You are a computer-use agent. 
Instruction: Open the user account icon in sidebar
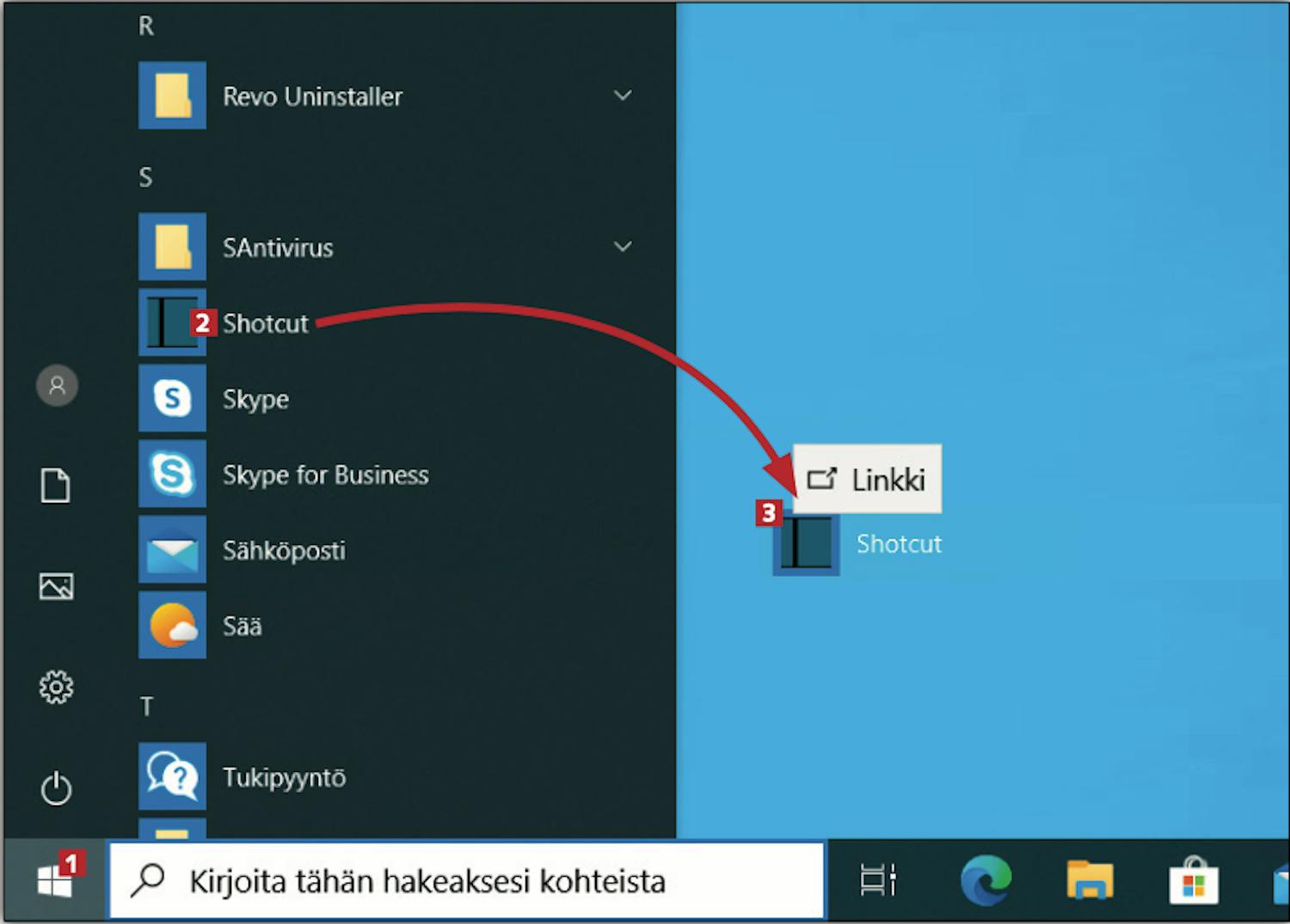tap(57, 385)
